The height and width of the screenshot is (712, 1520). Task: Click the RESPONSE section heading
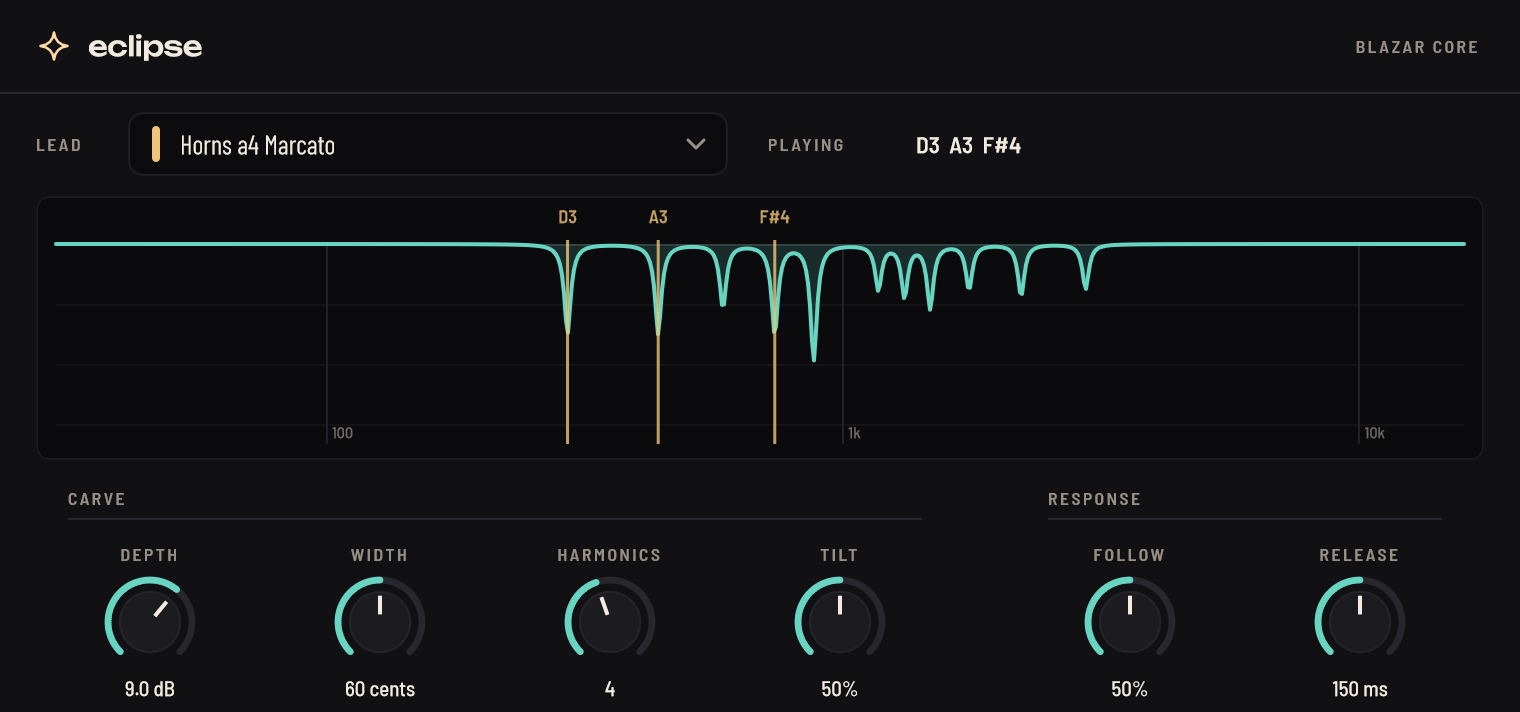pyautogui.click(x=1095, y=499)
